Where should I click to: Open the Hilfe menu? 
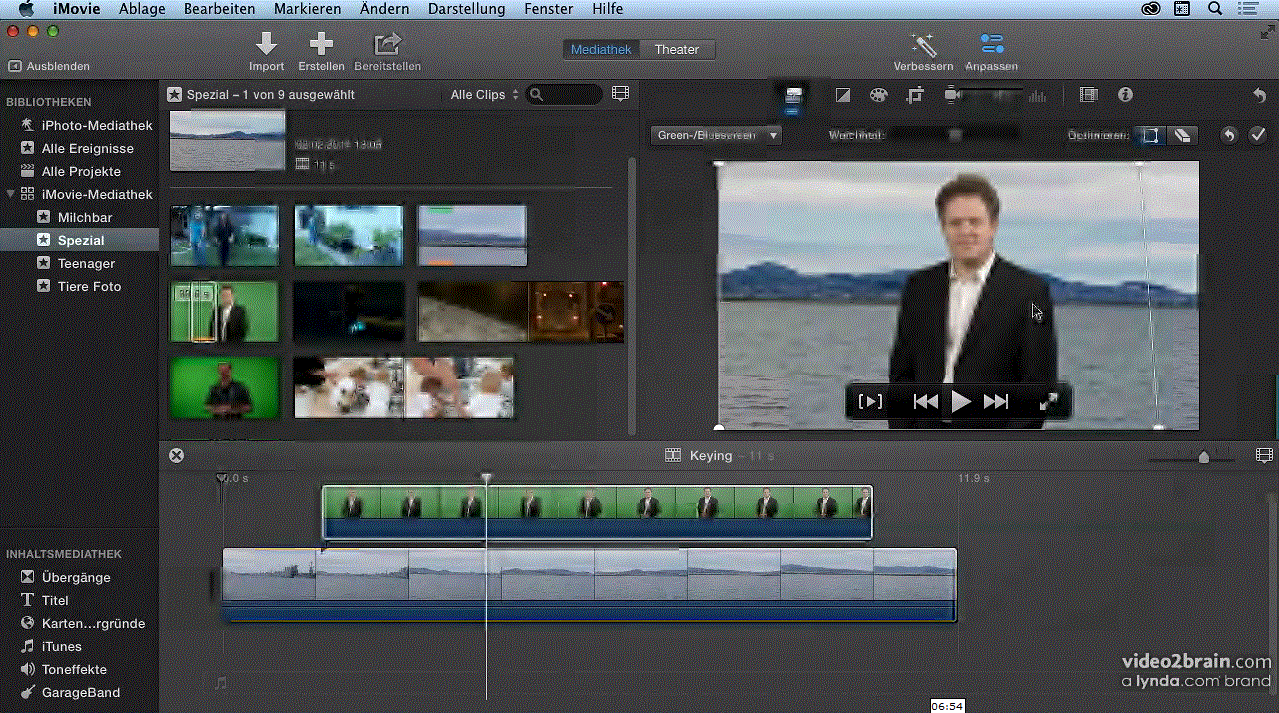click(x=607, y=9)
